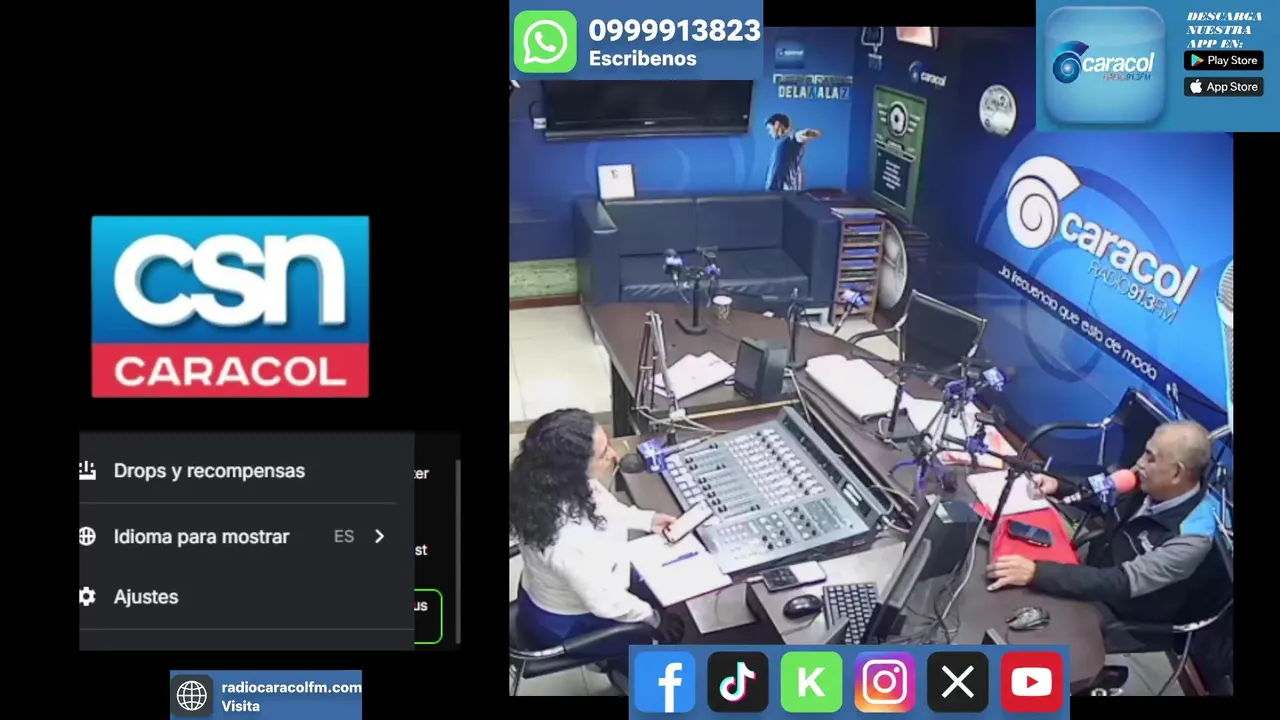Open the TikTok social icon
Viewport: 1280px width, 720px height.
click(x=738, y=683)
